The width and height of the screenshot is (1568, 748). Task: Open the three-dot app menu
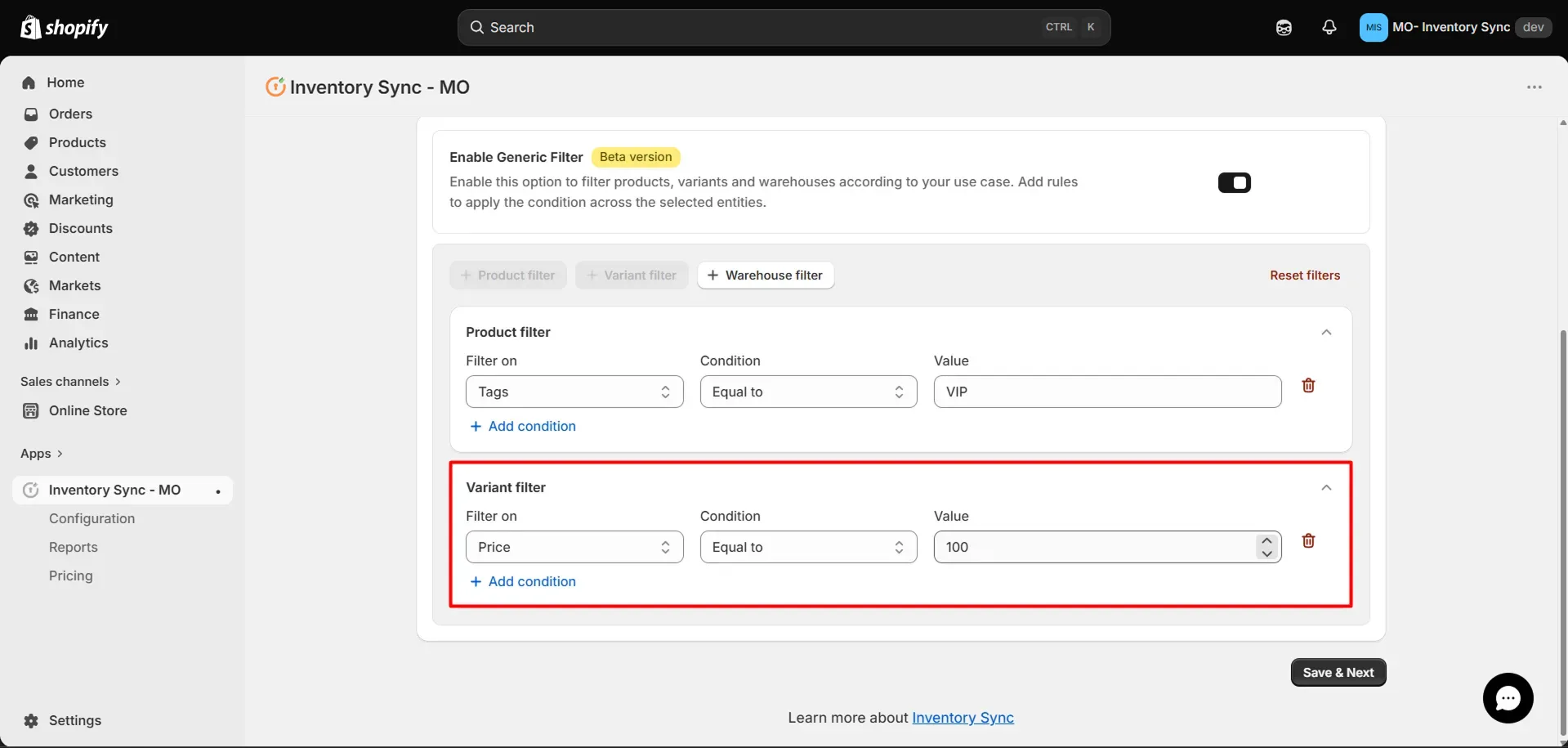coord(1534,87)
